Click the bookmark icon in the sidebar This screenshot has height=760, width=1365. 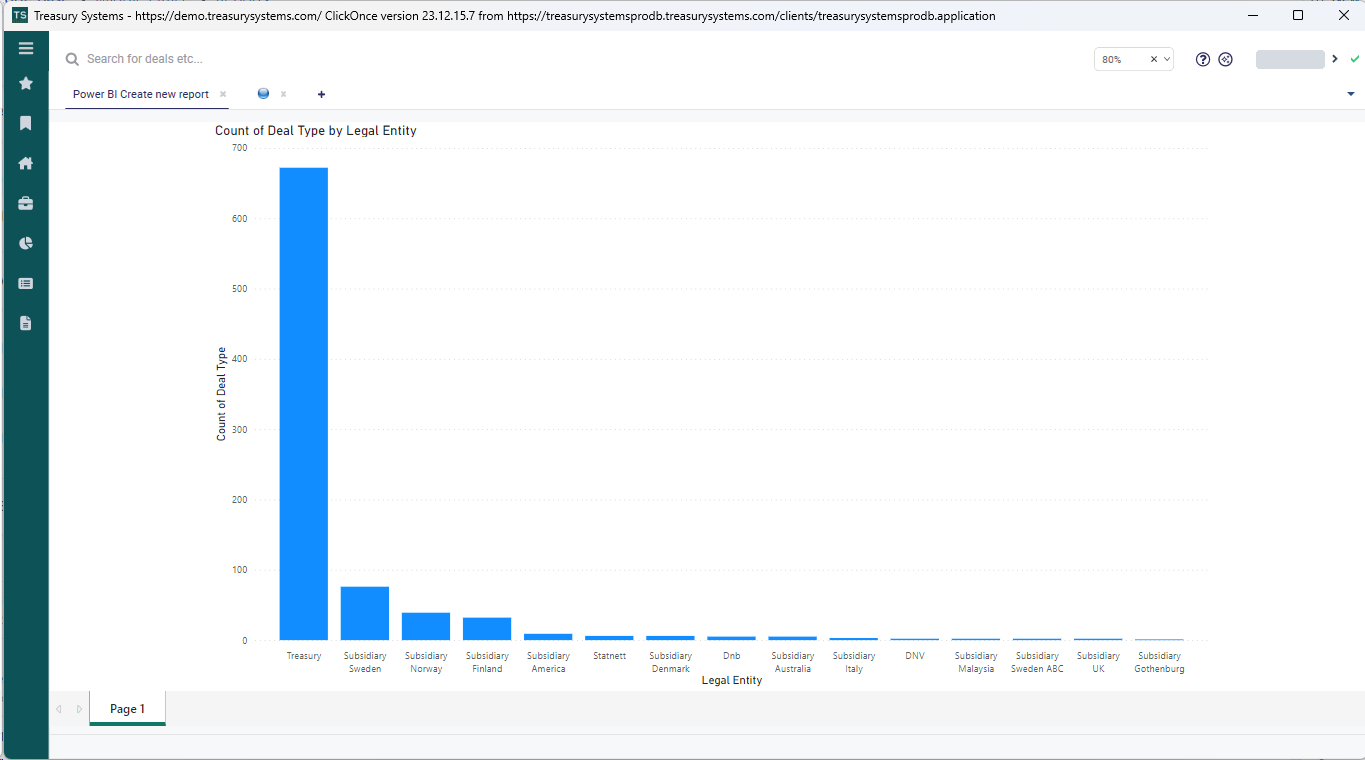26,123
